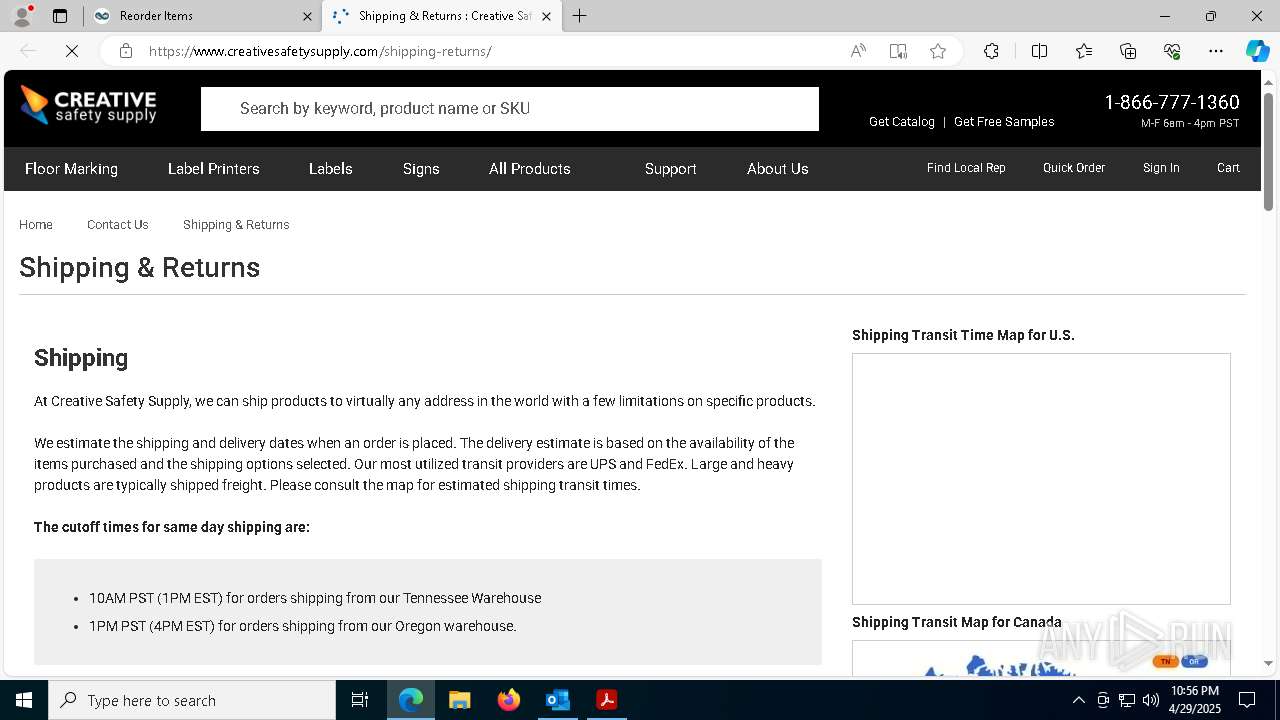This screenshot has width=1280, height=720.
Task: Select the Shipping & Returns browser tab
Action: point(441,16)
